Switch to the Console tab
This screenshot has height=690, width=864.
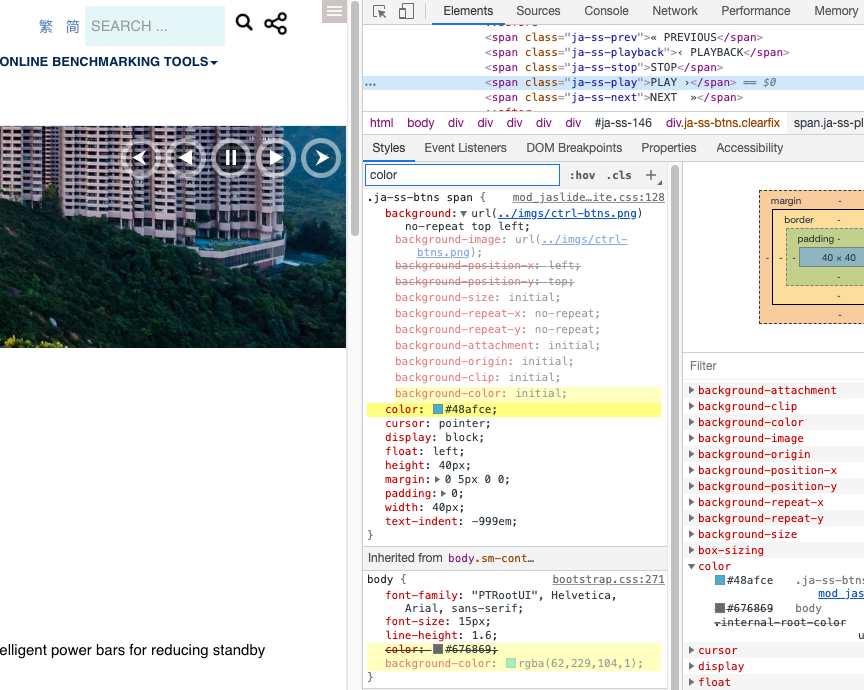click(x=606, y=11)
